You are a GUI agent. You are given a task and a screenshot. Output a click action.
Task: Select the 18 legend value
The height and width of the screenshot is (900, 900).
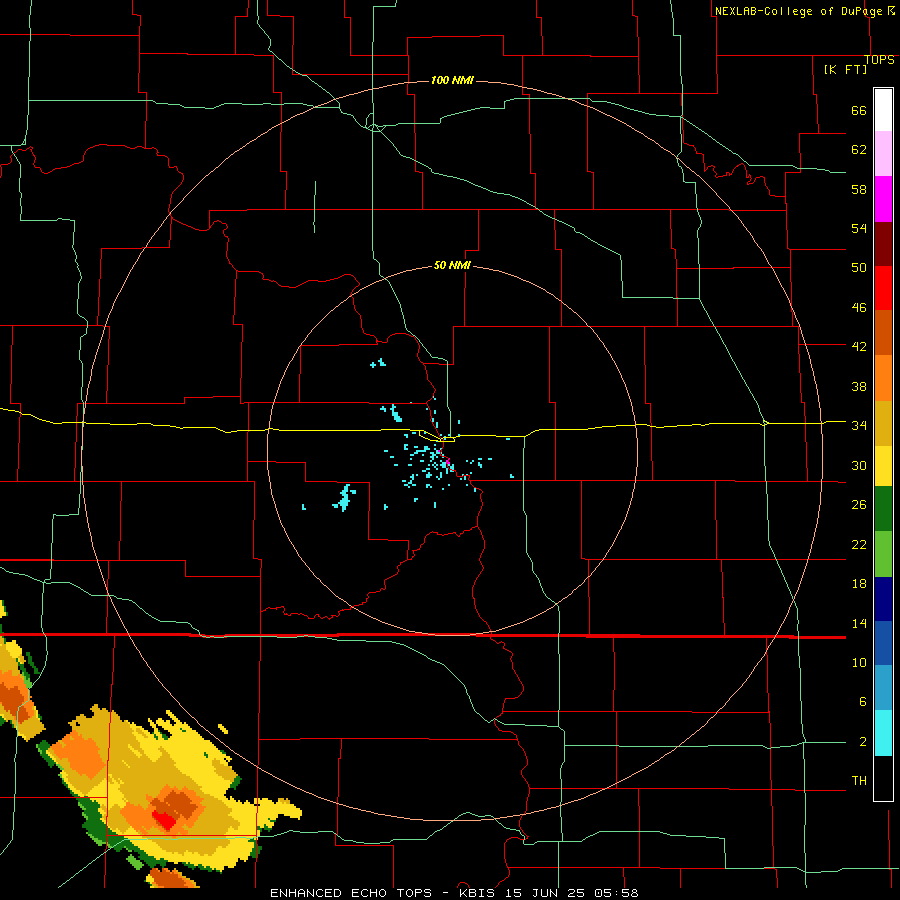[859, 584]
